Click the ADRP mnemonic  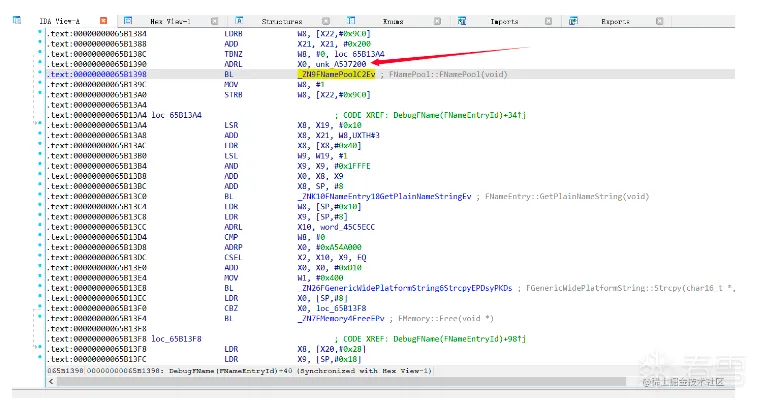click(233, 247)
